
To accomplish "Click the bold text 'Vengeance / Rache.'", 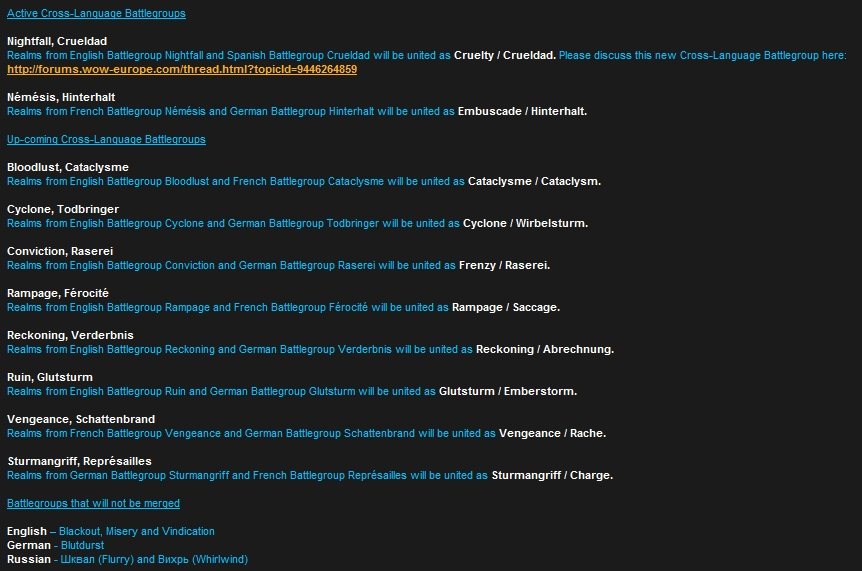I will coord(552,434).
